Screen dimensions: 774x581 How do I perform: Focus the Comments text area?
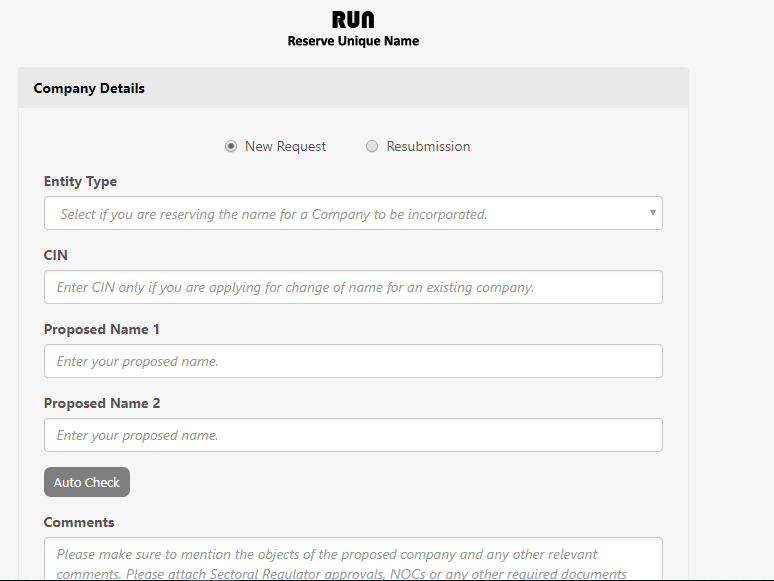(x=353, y=560)
